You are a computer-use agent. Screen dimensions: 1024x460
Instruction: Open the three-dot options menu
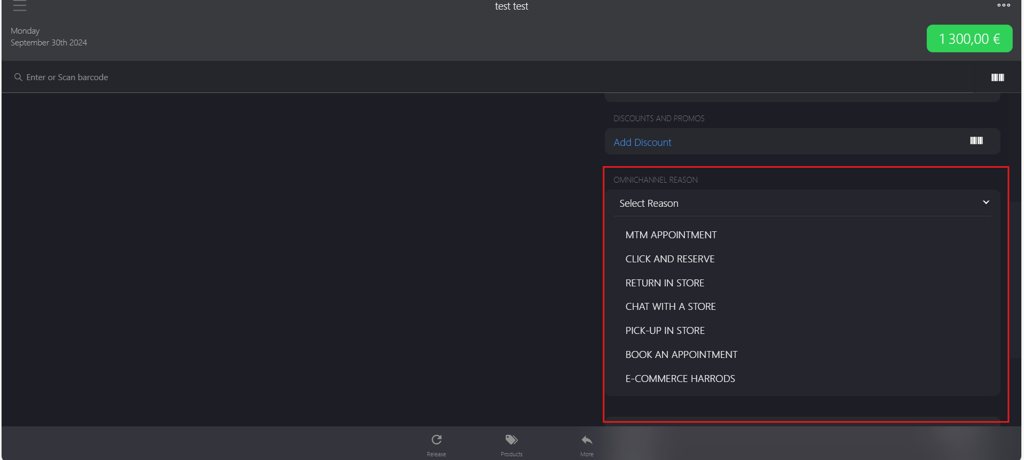(1003, 5)
